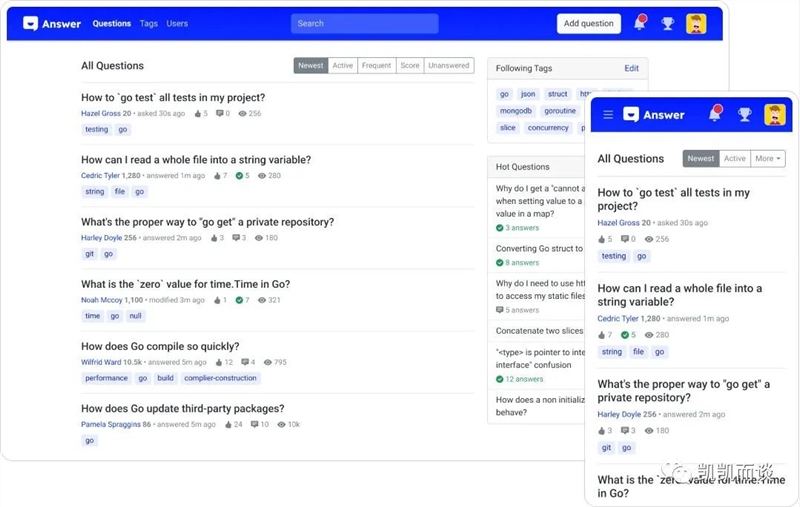Open notifications bell in desktop header
Screen dimensions: 800x507
point(640,23)
